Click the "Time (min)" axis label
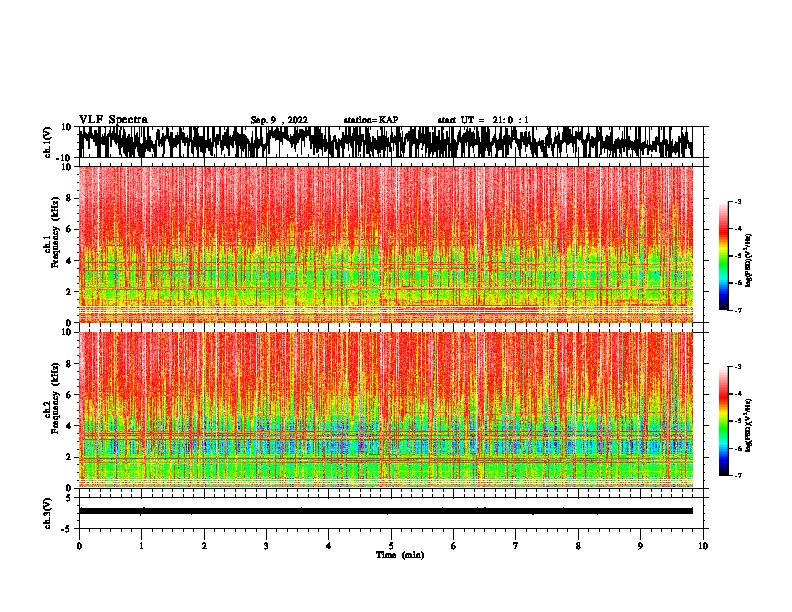Screen dimensions: 792x612 (400, 555)
